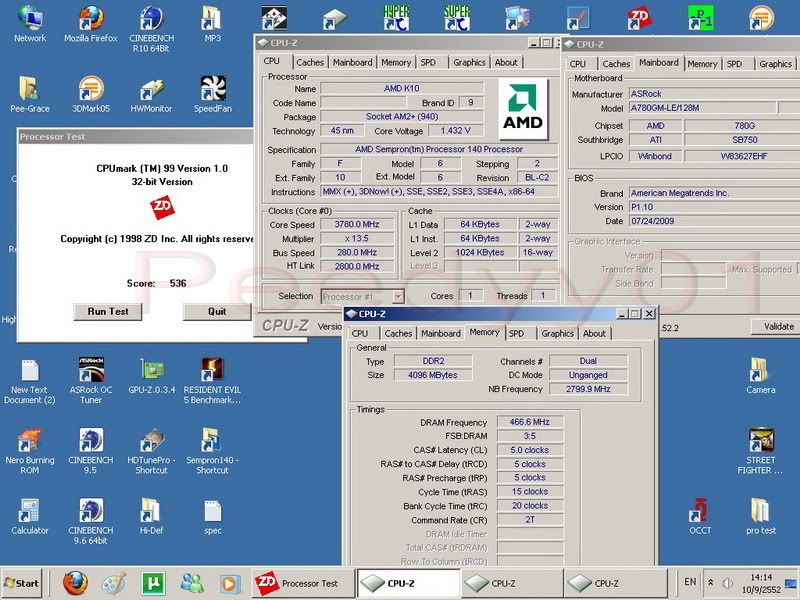Show hidden tray icons with the chevron
The image size is (800, 600).
pyautogui.click(x=711, y=582)
